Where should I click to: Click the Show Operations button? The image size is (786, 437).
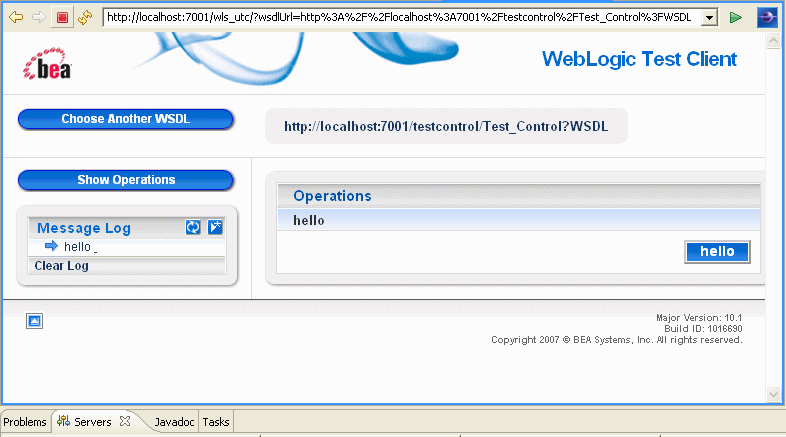coord(125,180)
